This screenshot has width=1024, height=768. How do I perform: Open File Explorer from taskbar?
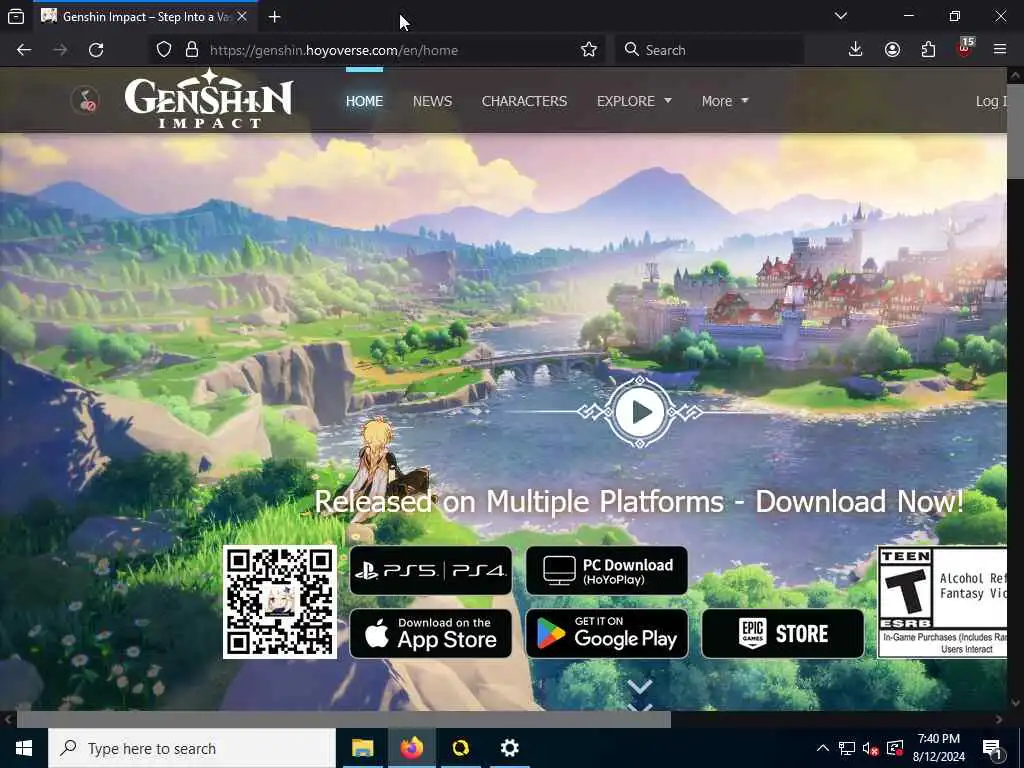tap(362, 748)
